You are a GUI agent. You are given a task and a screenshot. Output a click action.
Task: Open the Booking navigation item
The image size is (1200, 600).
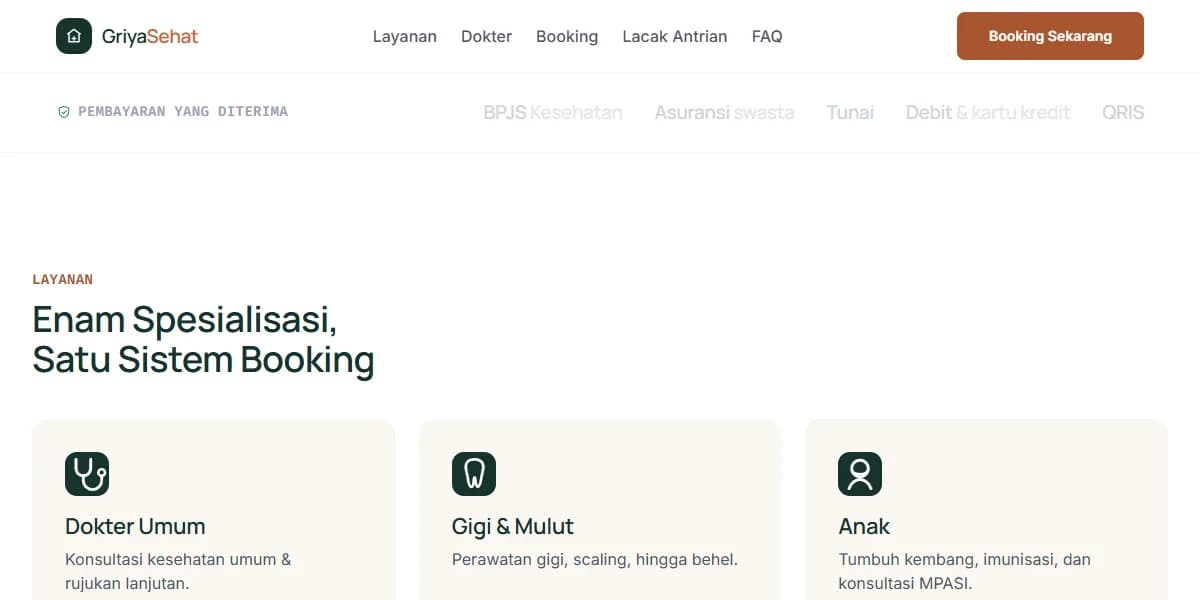point(567,36)
